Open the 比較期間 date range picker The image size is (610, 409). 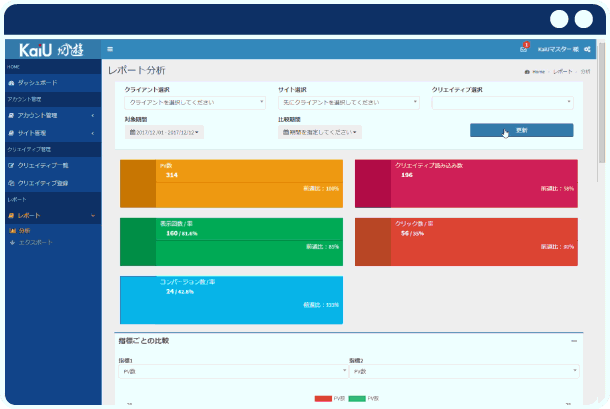click(x=319, y=131)
